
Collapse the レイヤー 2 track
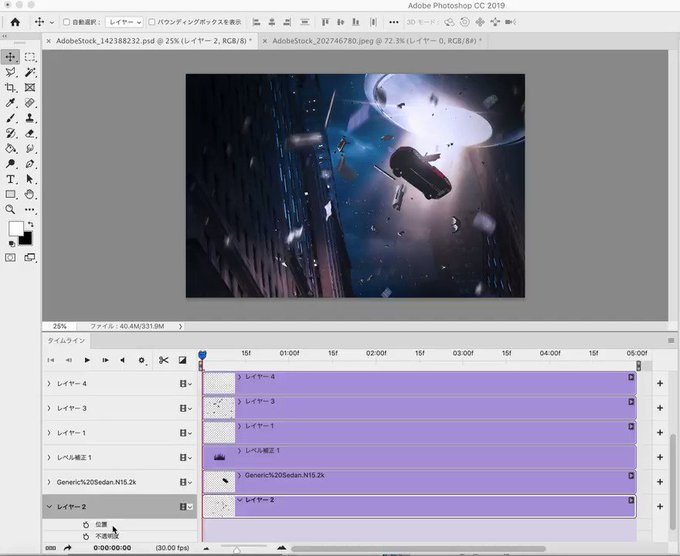click(x=49, y=507)
